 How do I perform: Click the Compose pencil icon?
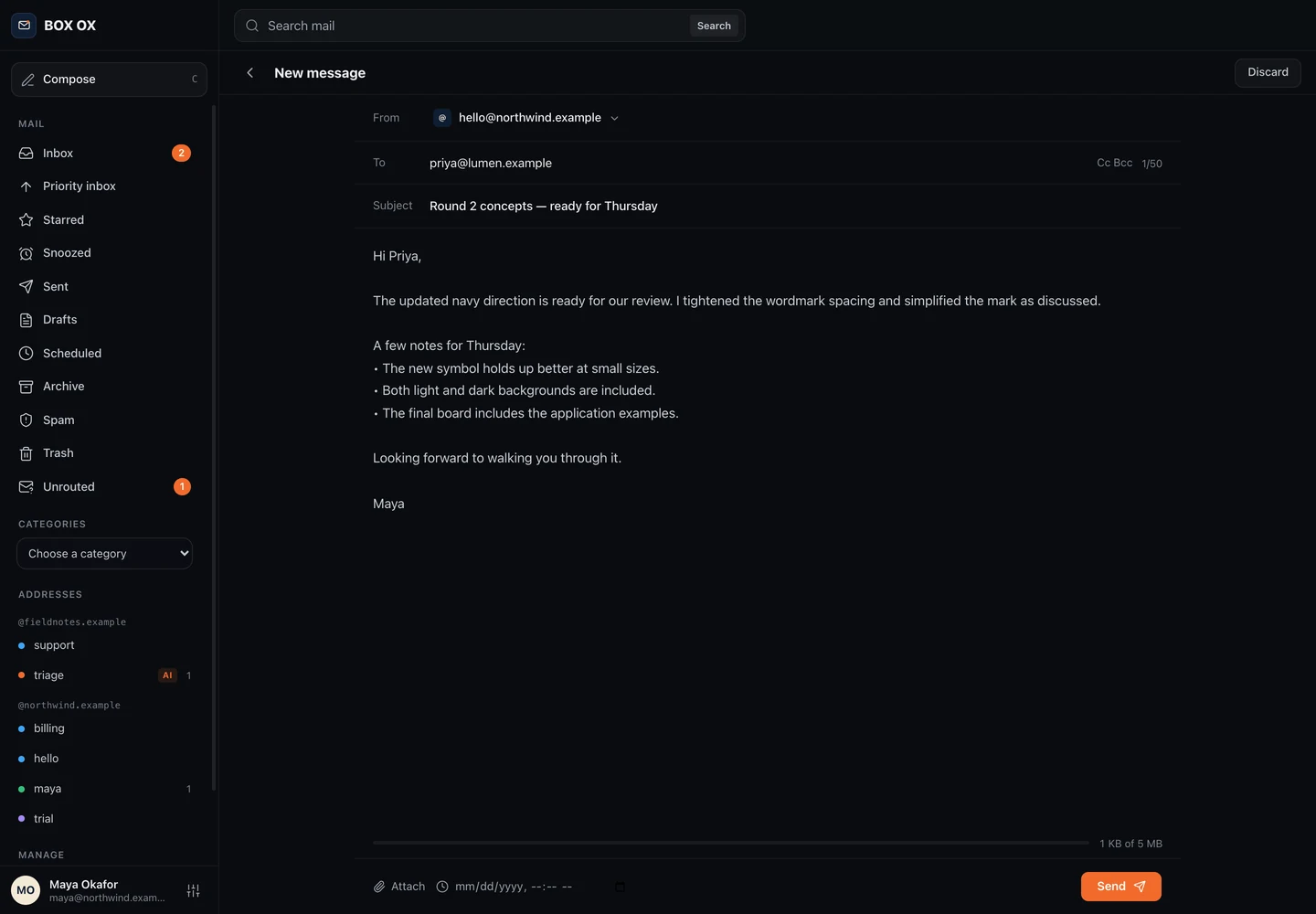tap(28, 80)
